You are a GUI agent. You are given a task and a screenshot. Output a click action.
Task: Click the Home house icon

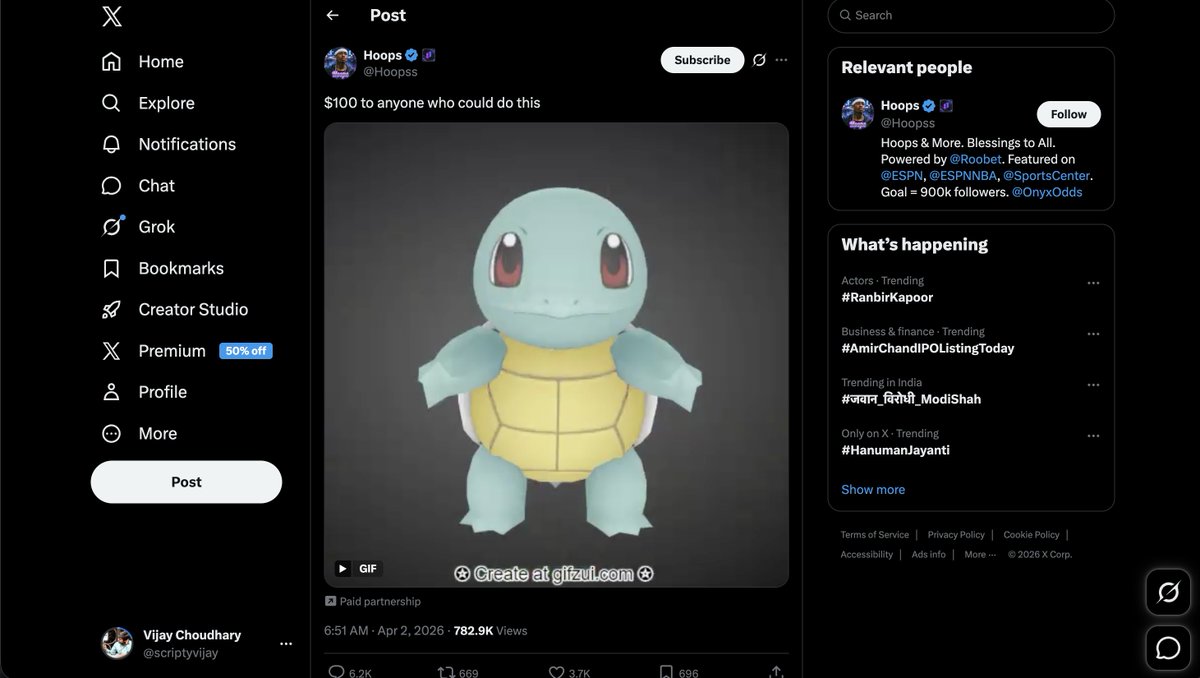click(x=112, y=62)
